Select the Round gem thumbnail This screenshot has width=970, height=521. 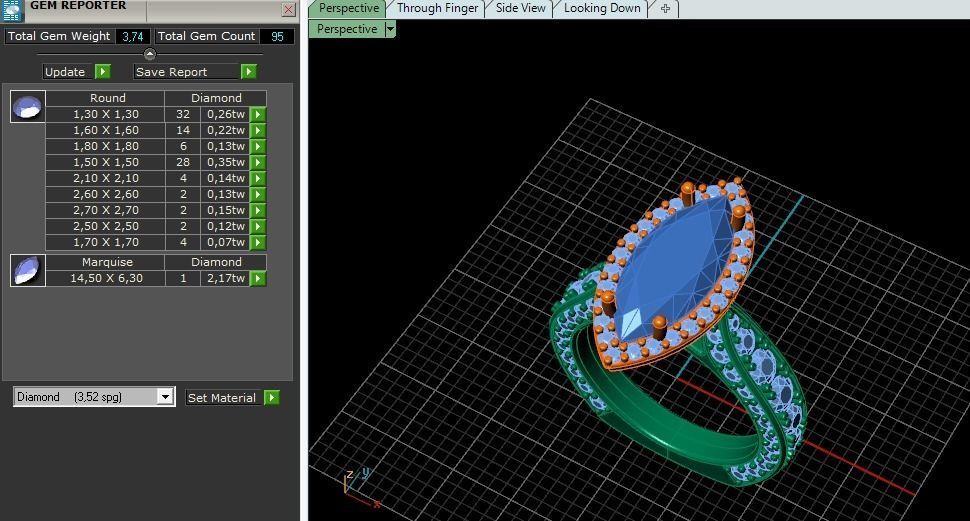click(27, 106)
